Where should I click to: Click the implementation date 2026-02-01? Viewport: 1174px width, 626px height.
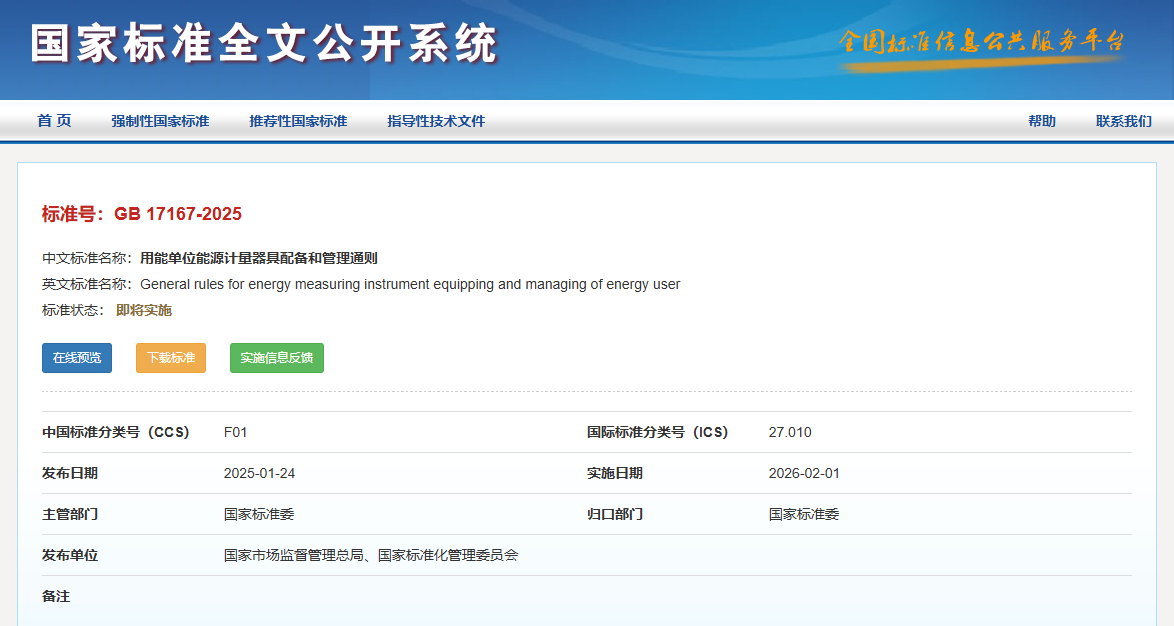[x=804, y=473]
